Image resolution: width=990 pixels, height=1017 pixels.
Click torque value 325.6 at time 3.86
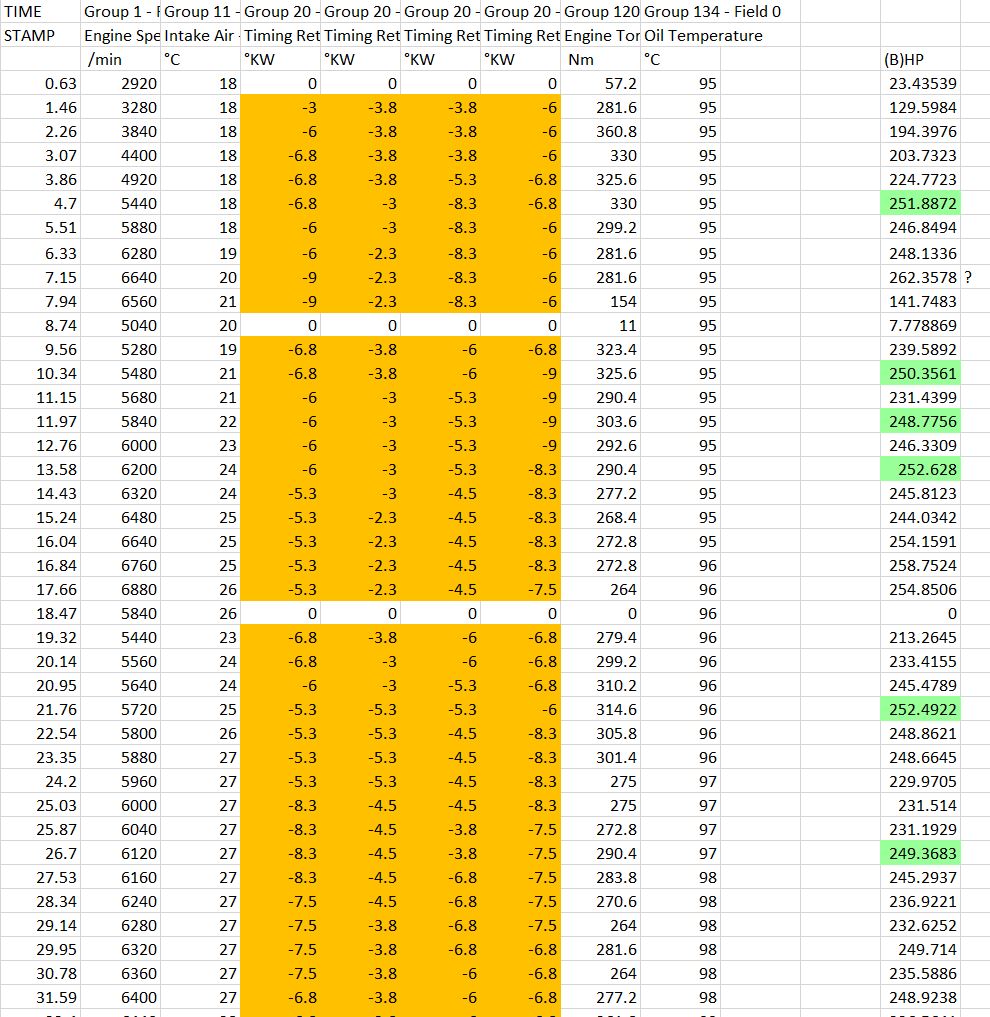click(601, 180)
